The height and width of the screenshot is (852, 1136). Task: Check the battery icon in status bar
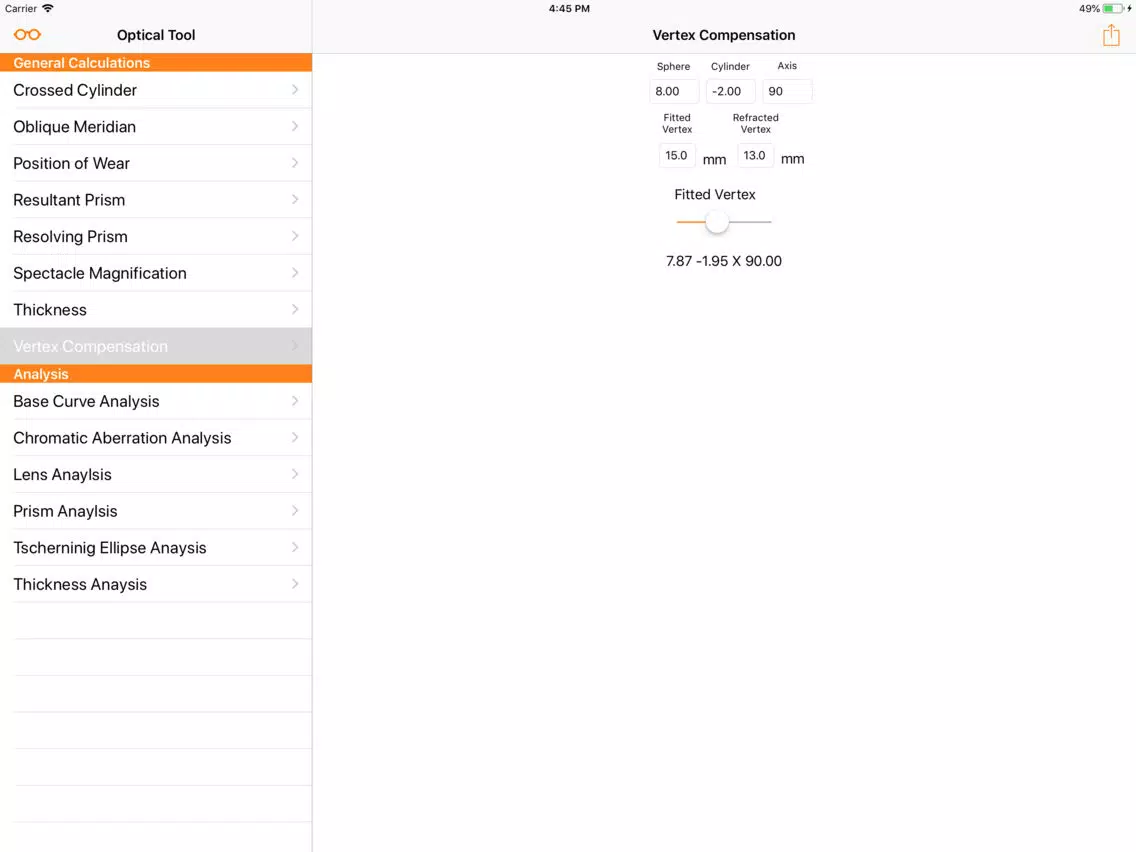[1112, 9]
